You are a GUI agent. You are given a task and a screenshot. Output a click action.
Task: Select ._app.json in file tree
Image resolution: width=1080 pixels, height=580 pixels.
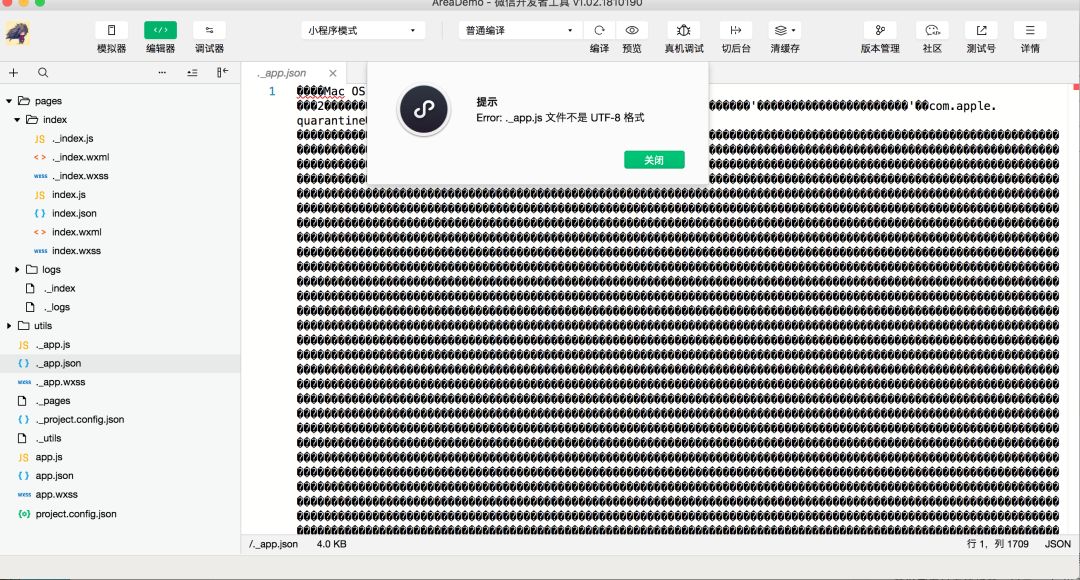(59, 363)
